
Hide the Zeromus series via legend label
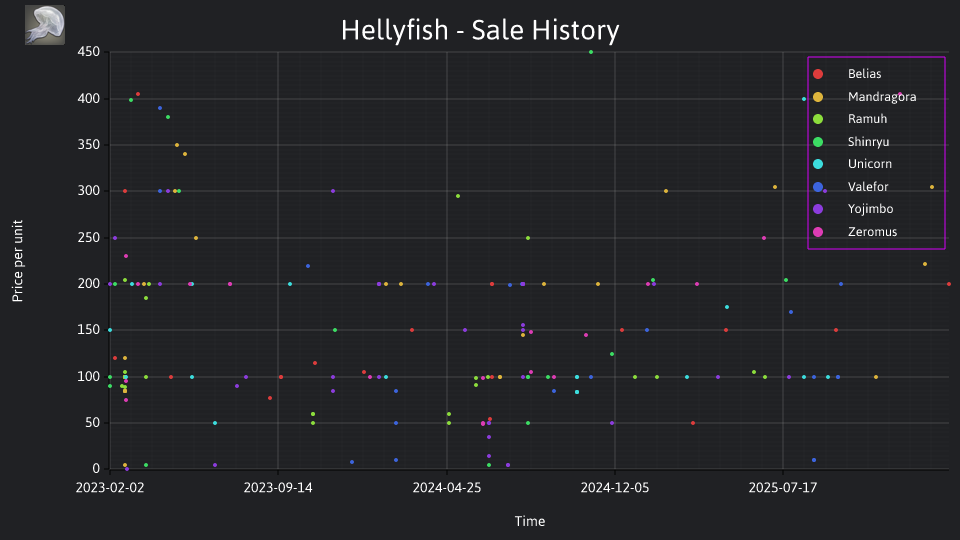(x=872, y=232)
